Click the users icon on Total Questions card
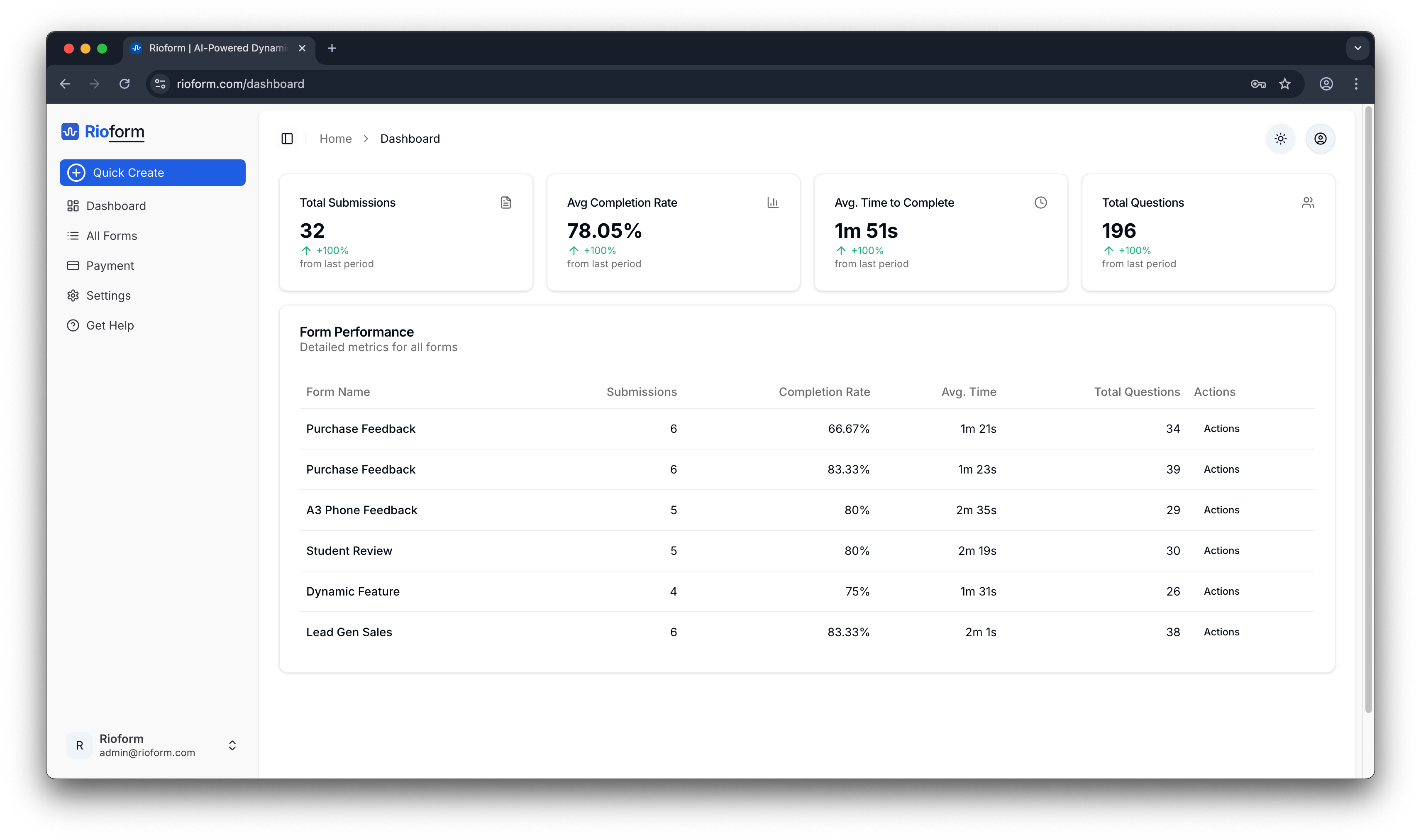This screenshot has width=1421, height=840. click(1309, 202)
